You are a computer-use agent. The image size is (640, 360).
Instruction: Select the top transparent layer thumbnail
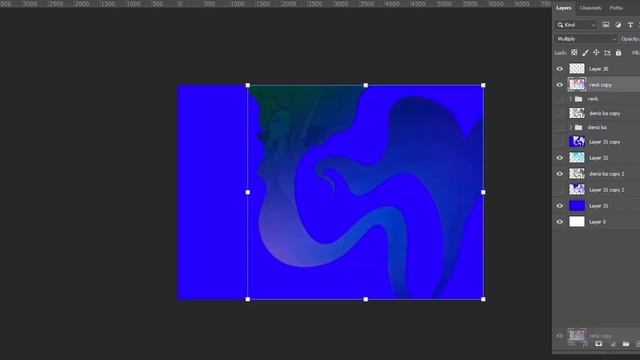click(577, 69)
